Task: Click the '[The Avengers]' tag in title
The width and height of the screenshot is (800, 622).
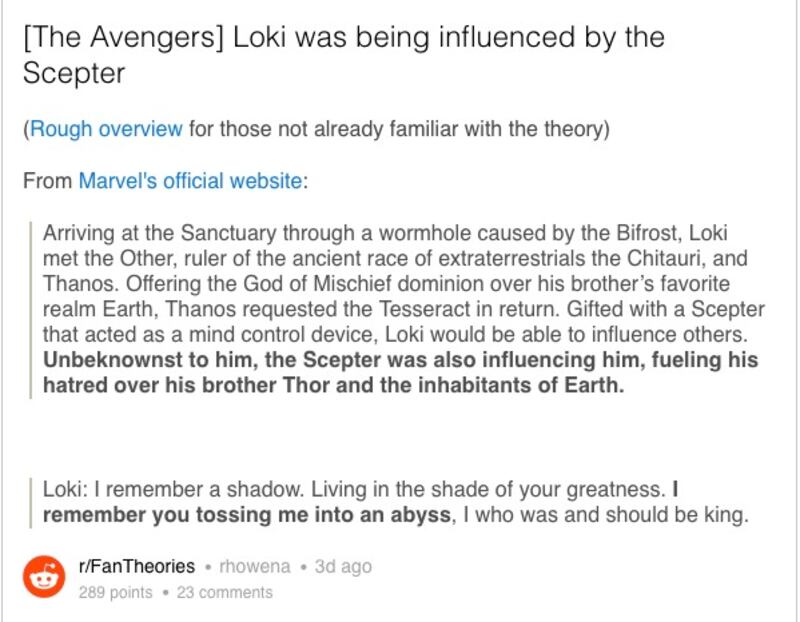Action: coord(123,37)
